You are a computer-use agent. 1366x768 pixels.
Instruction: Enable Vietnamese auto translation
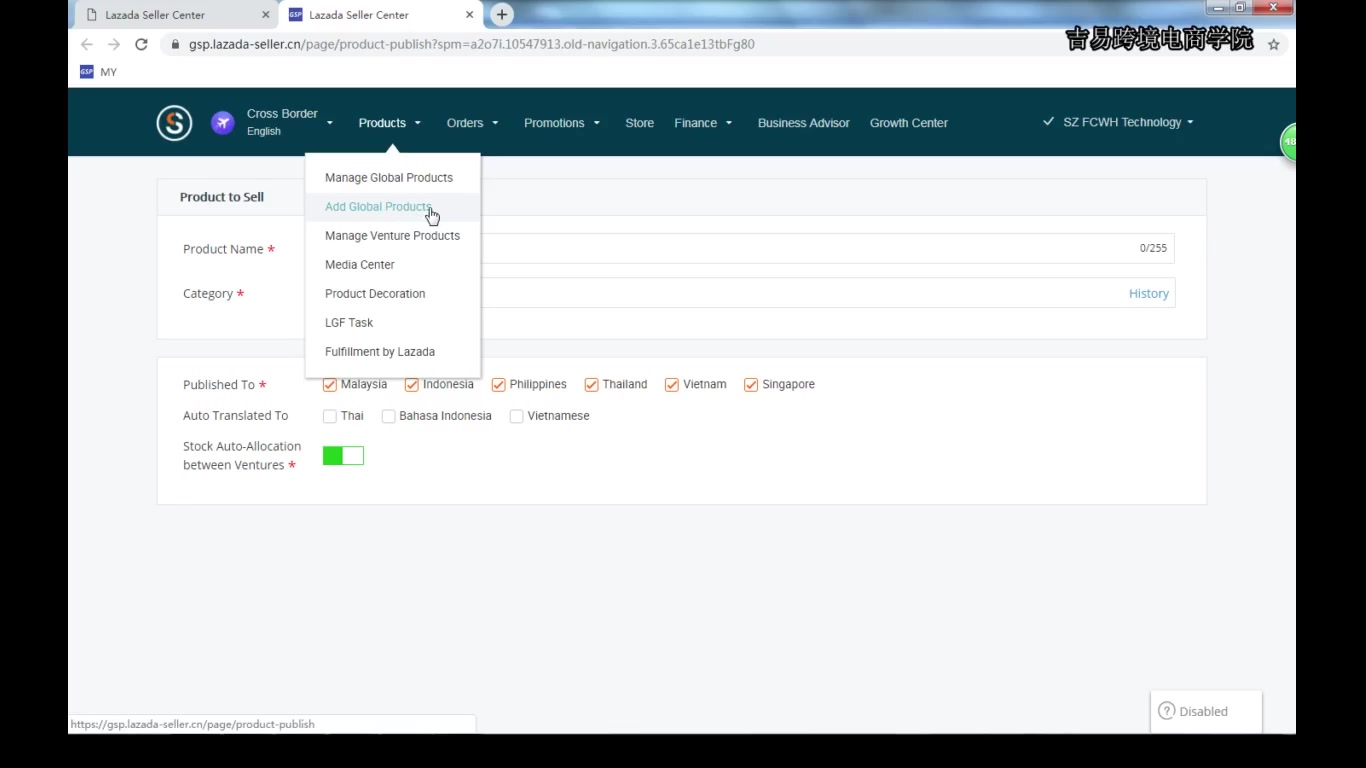[516, 416]
